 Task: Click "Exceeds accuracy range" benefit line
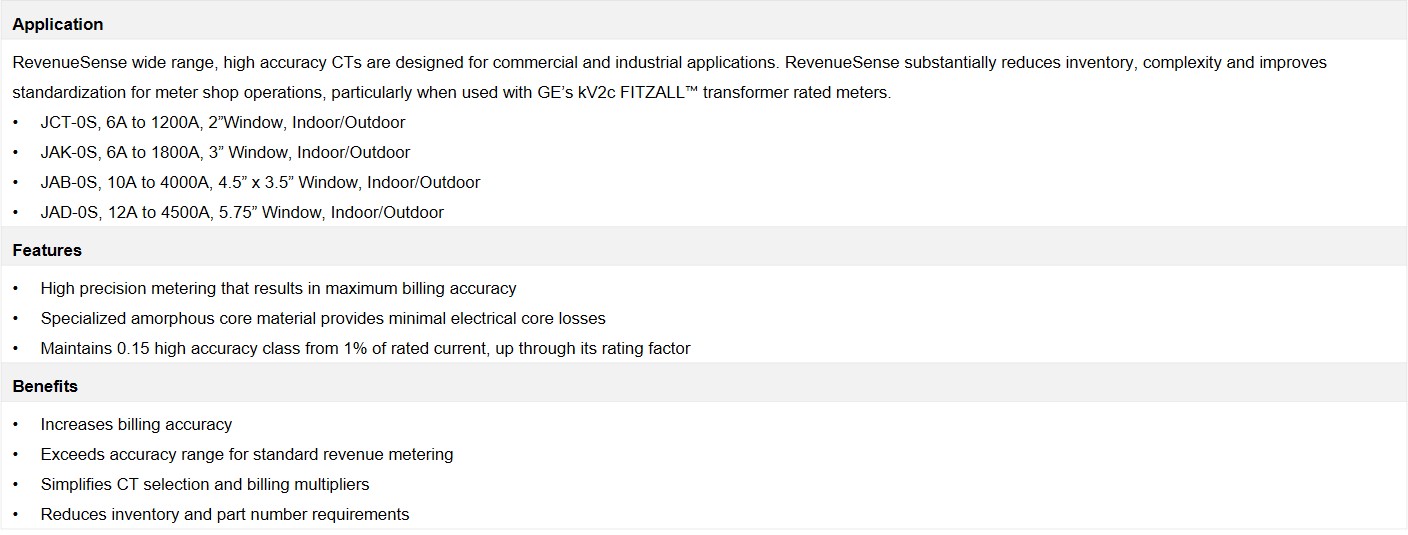pyautogui.click(x=246, y=454)
